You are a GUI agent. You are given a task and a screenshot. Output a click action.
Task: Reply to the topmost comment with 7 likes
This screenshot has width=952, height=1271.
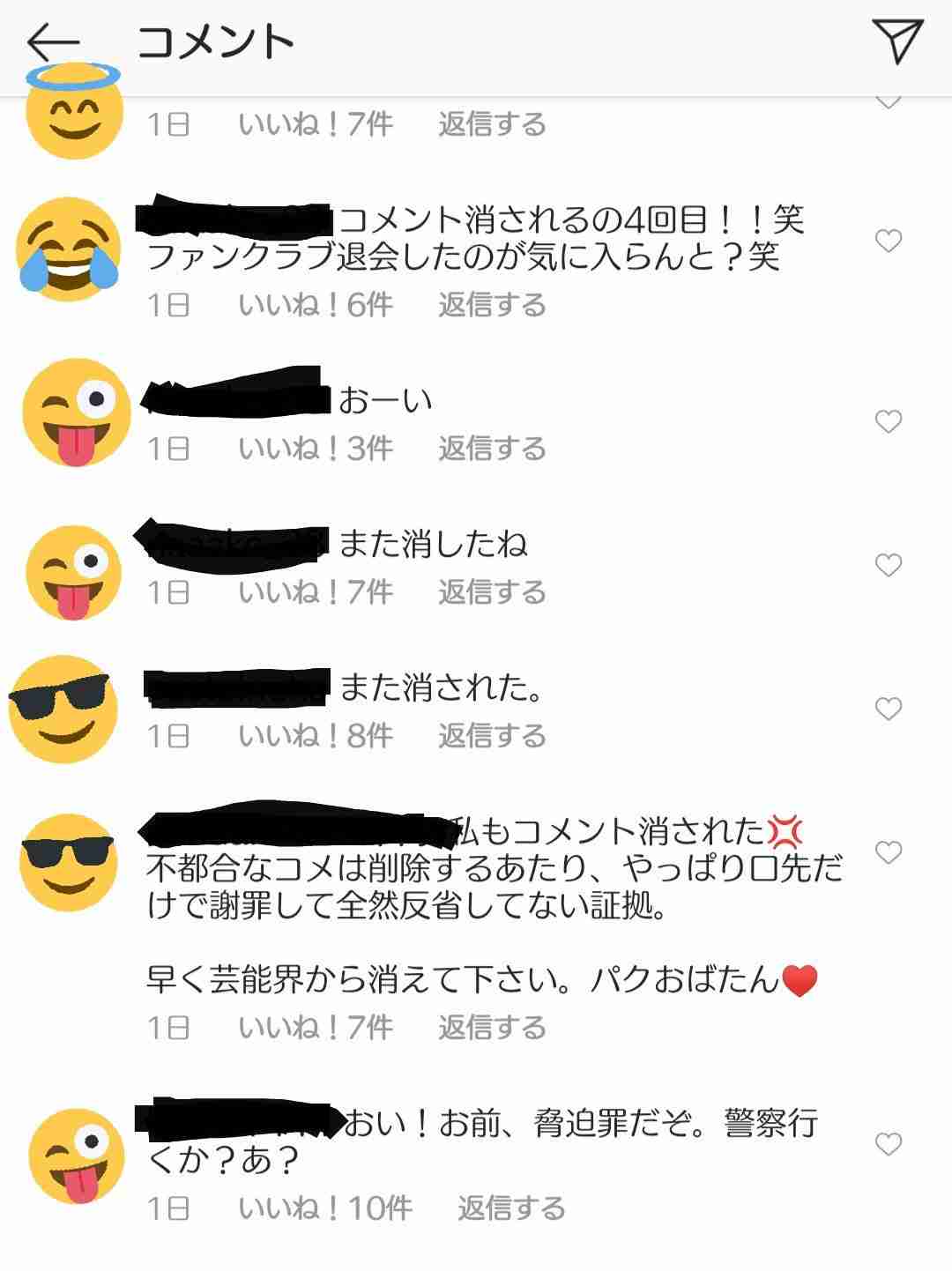pyautogui.click(x=492, y=124)
